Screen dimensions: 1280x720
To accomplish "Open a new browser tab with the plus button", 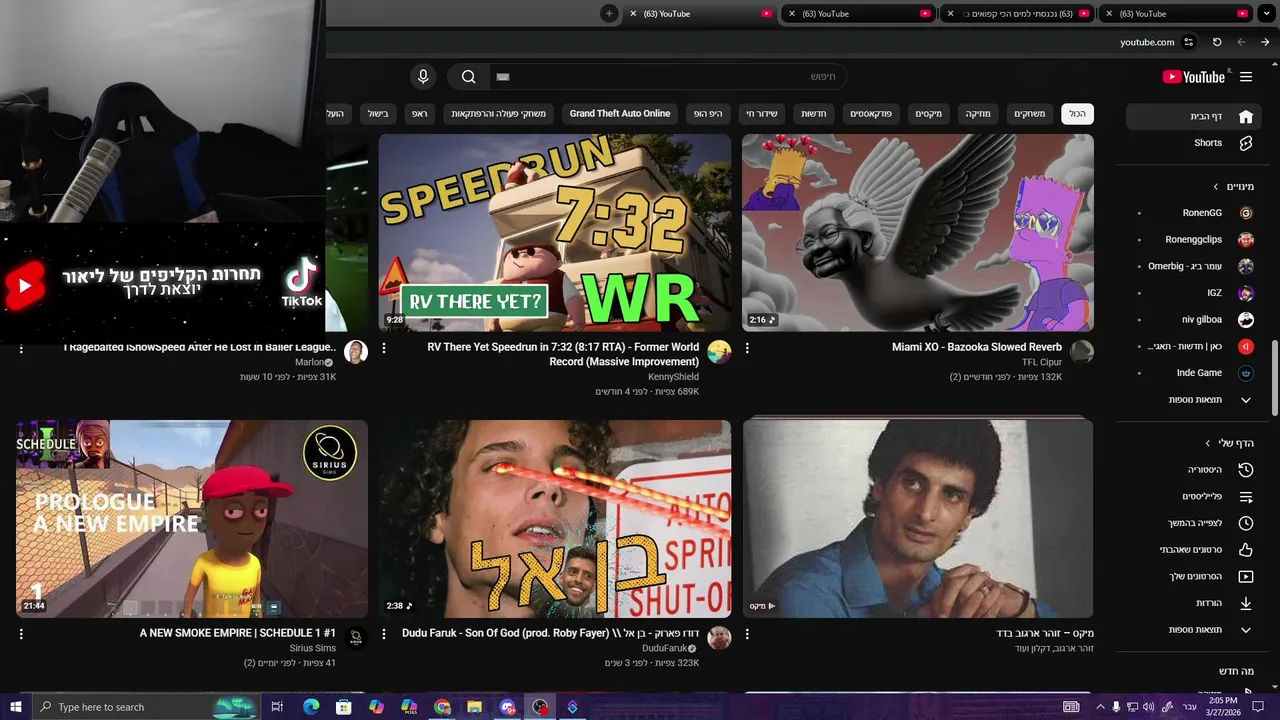I will click(x=609, y=13).
